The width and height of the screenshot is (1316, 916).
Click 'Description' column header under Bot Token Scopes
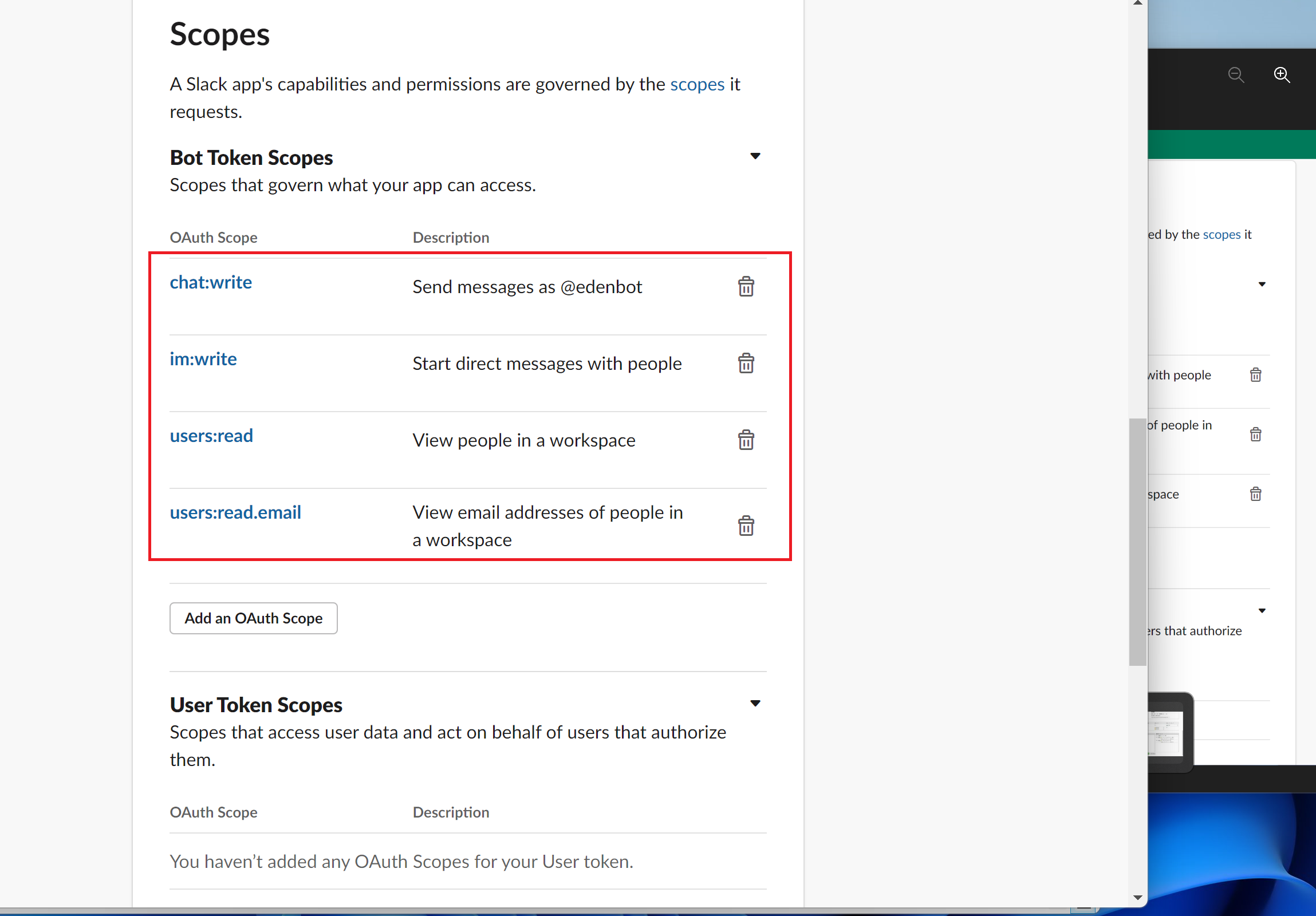[451, 237]
